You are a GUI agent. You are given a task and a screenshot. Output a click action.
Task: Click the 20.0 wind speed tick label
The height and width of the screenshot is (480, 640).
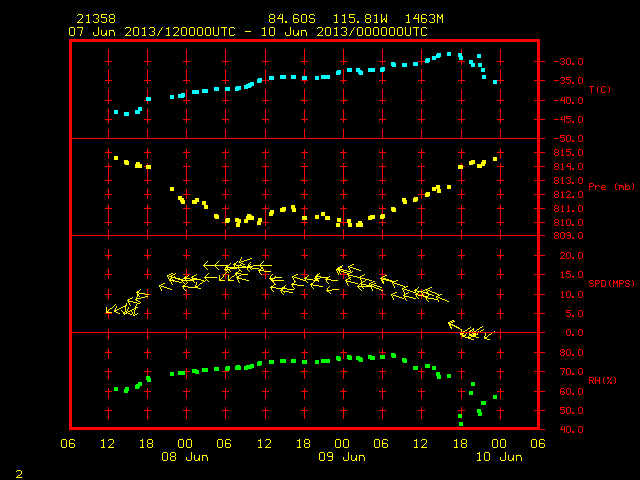[x=571, y=256]
